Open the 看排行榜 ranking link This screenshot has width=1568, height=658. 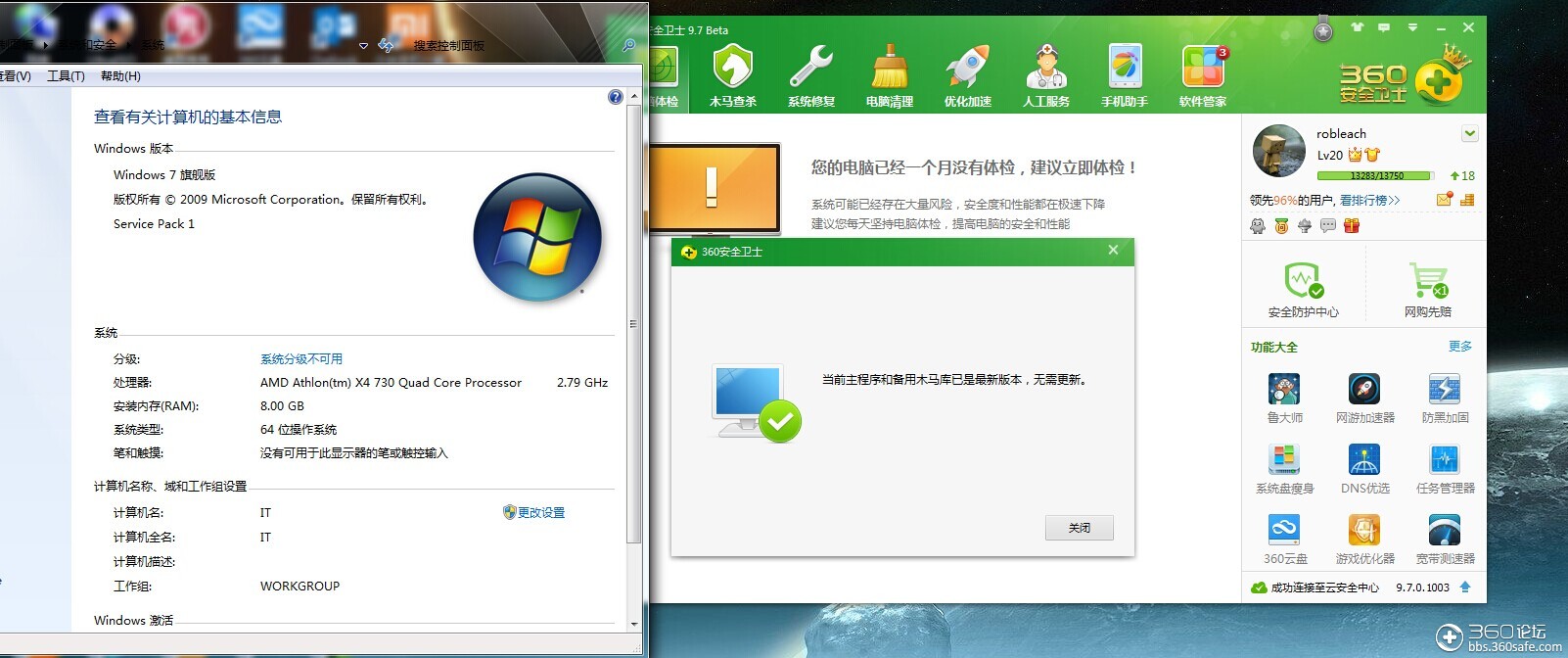click(1369, 200)
